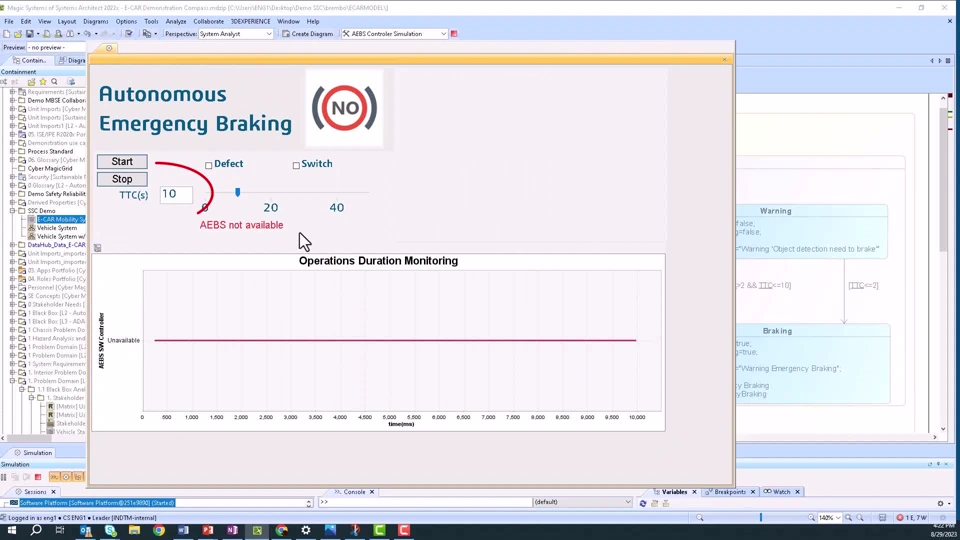Click the new folder icon in Containment toolbar
The height and width of the screenshot is (540, 960).
(31, 81)
